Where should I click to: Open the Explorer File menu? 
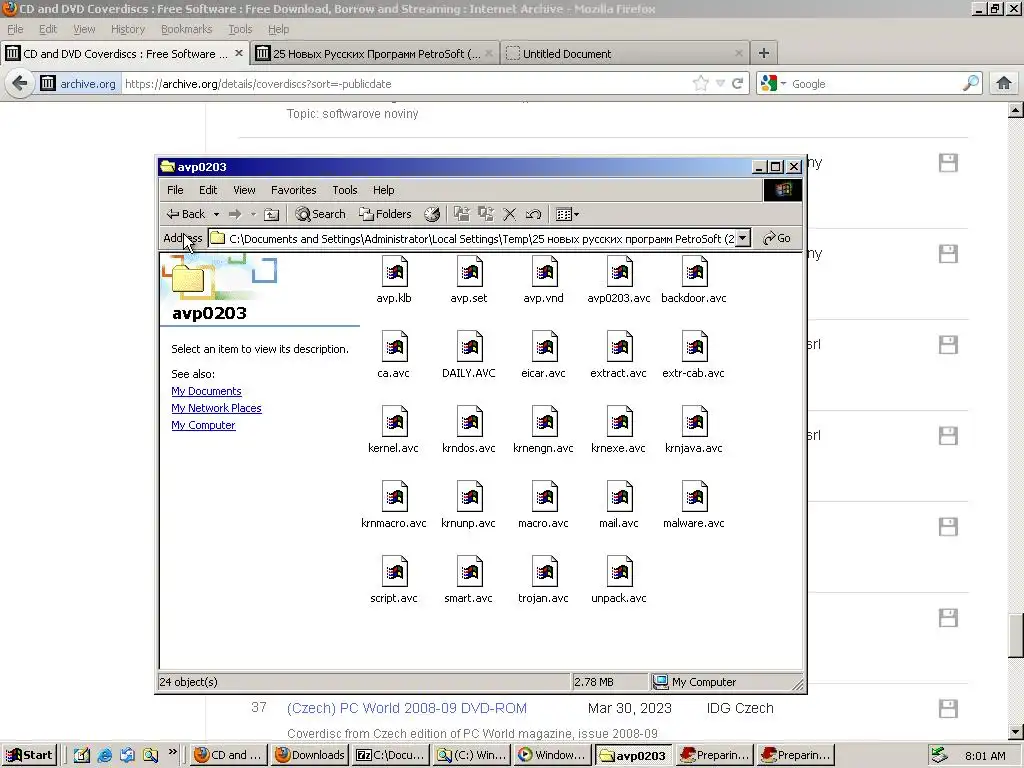click(x=175, y=190)
